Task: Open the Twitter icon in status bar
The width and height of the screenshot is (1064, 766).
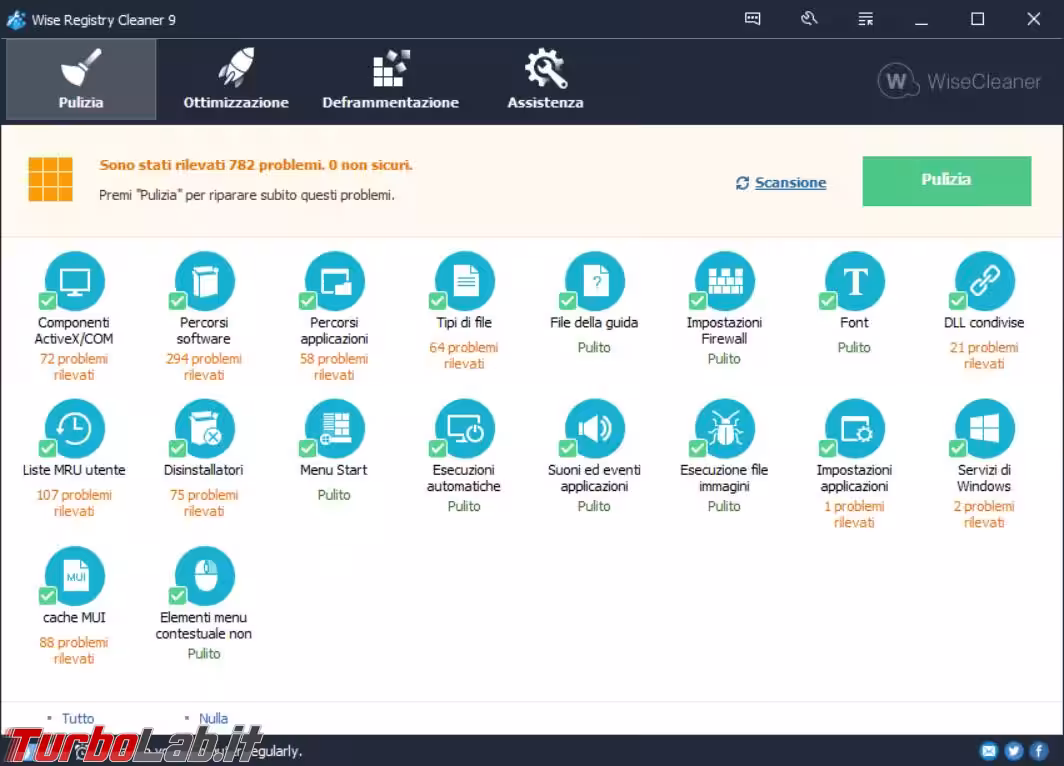Action: point(1013,751)
